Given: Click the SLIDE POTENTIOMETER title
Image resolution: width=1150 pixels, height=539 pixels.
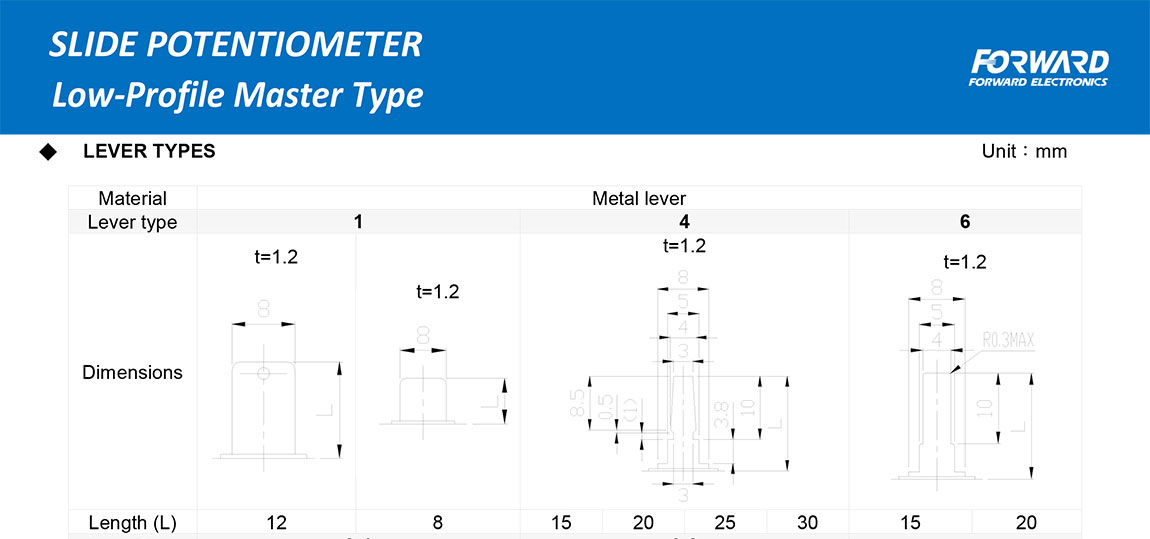Looking at the screenshot, I should coord(236,45).
